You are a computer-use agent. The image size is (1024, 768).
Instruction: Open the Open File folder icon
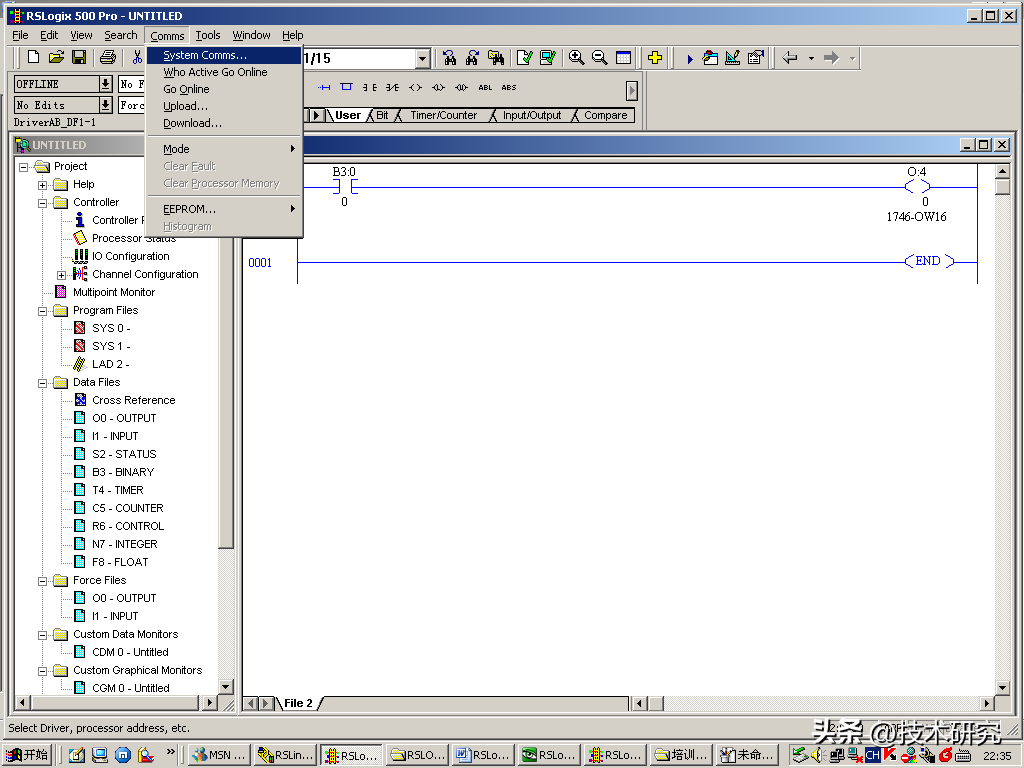[56, 58]
